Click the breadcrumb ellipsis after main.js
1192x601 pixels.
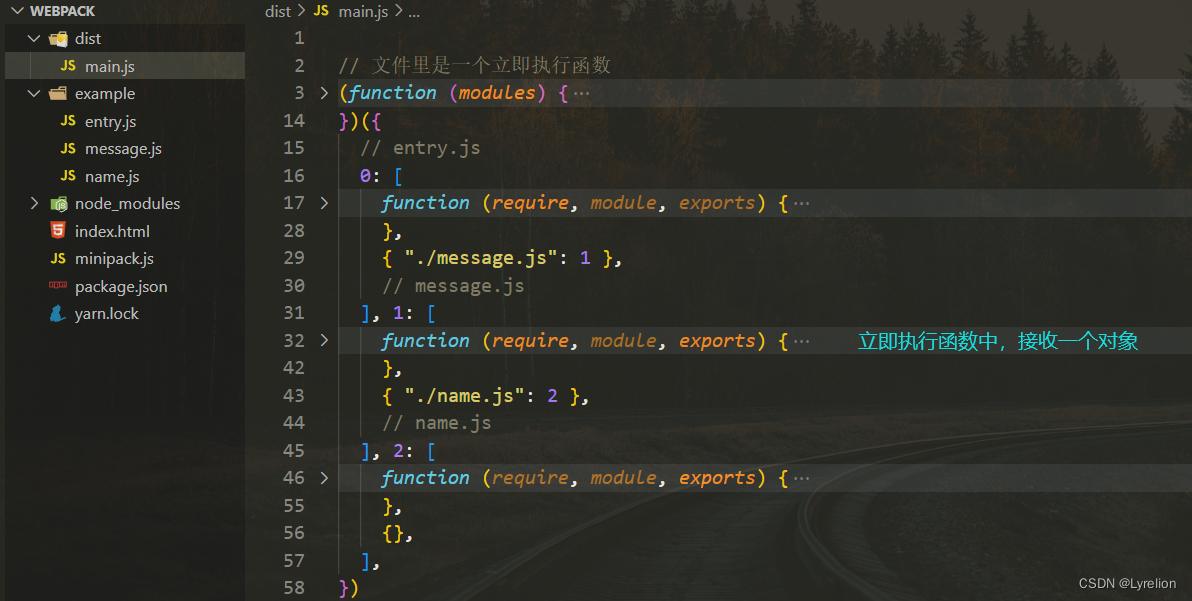click(x=414, y=13)
